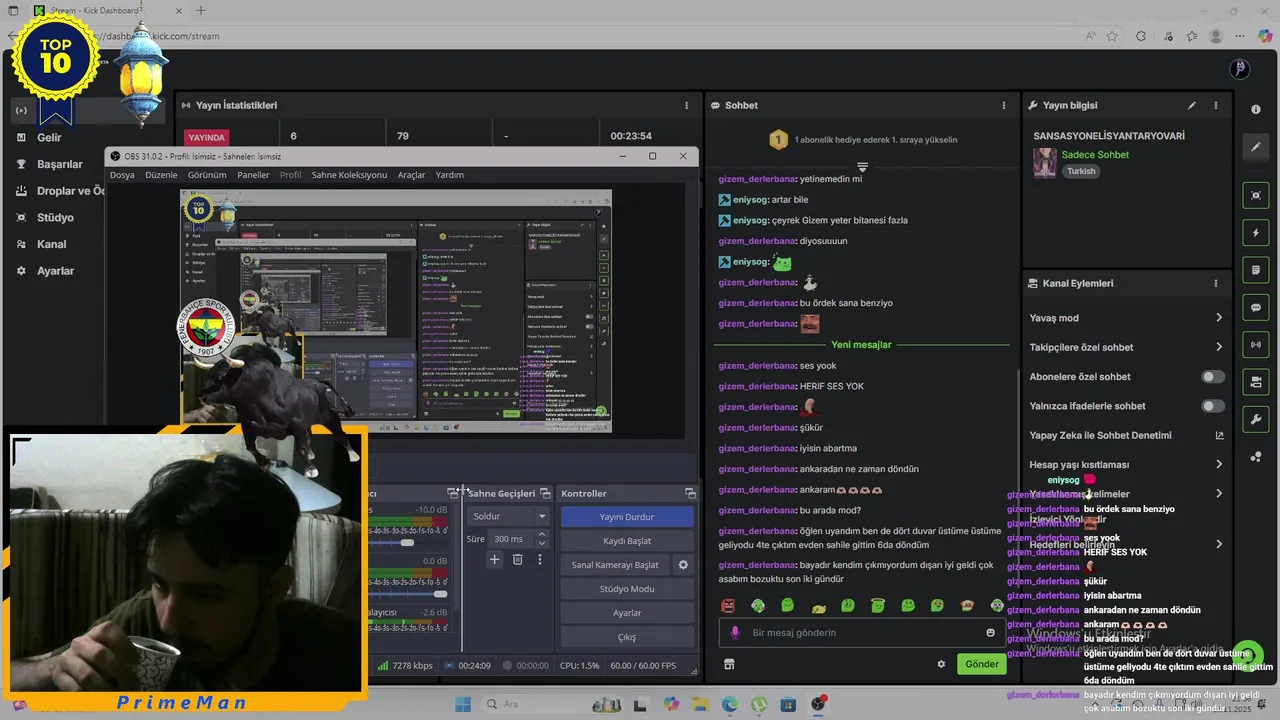Undock the Kontroller panel
Screen dimensions: 1280x720
(690, 494)
